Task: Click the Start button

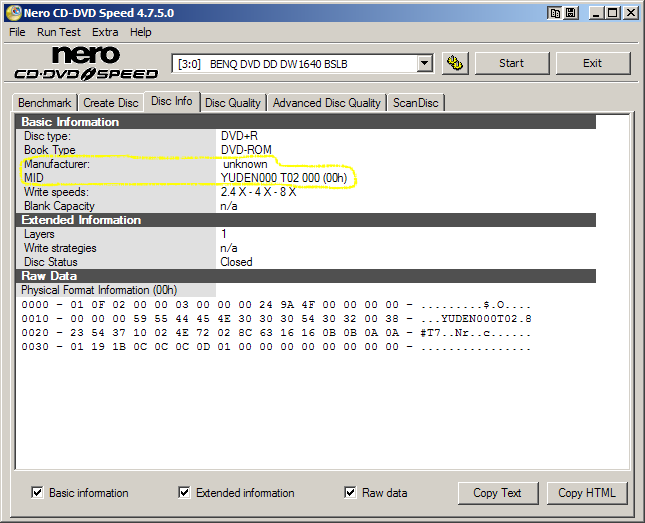Action: (512, 63)
